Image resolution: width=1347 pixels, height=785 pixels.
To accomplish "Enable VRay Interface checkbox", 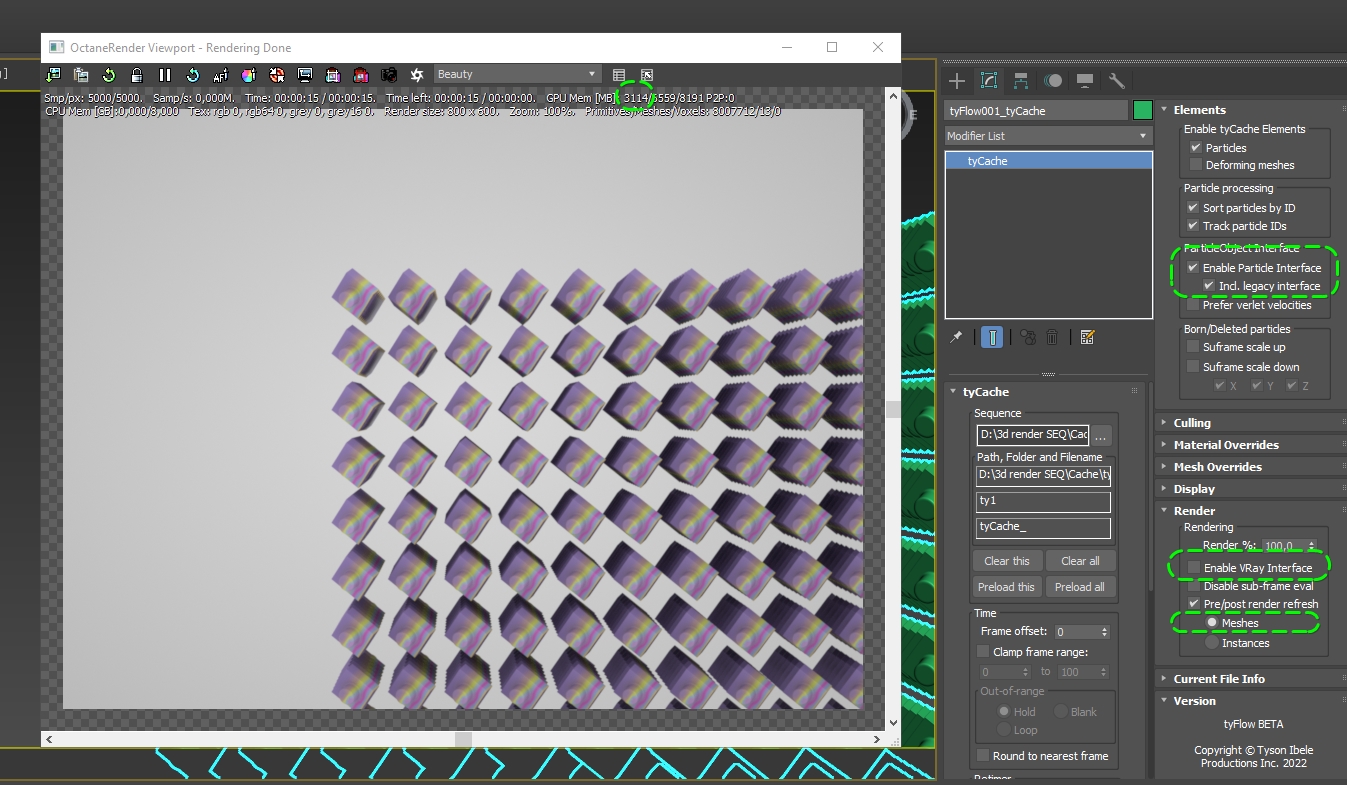I will tap(1194, 568).
